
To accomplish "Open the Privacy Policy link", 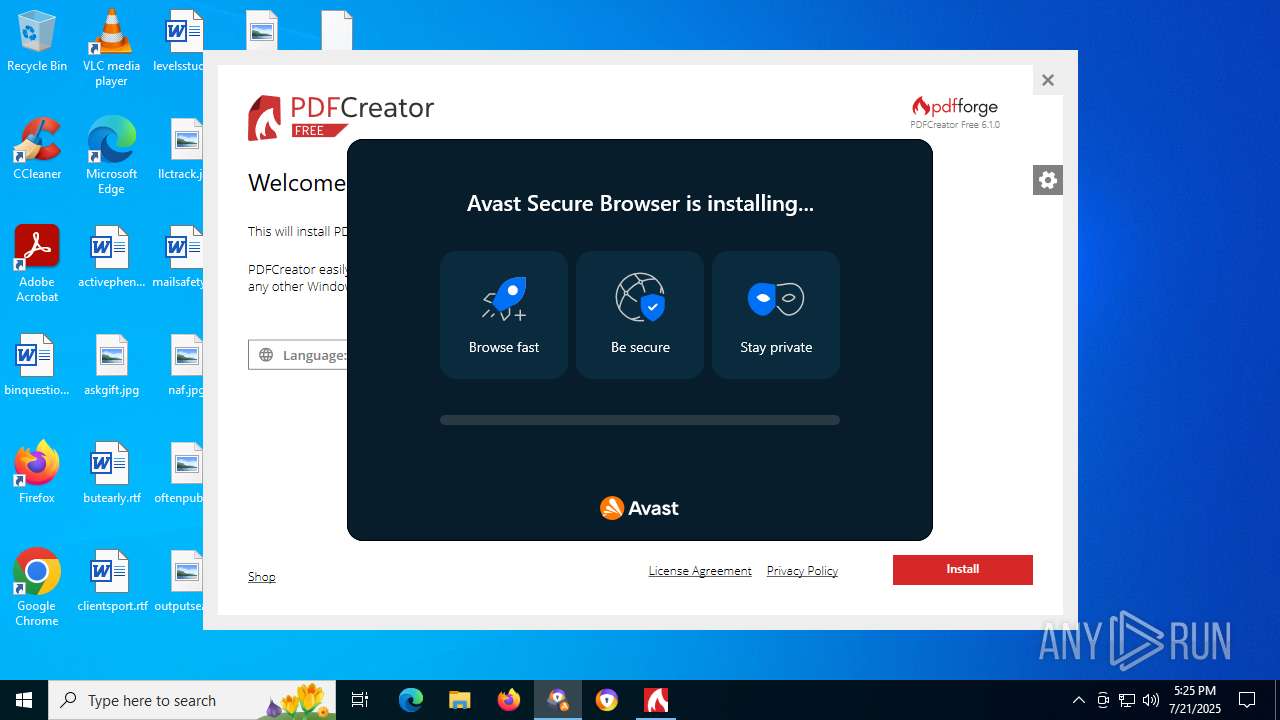I will (802, 571).
